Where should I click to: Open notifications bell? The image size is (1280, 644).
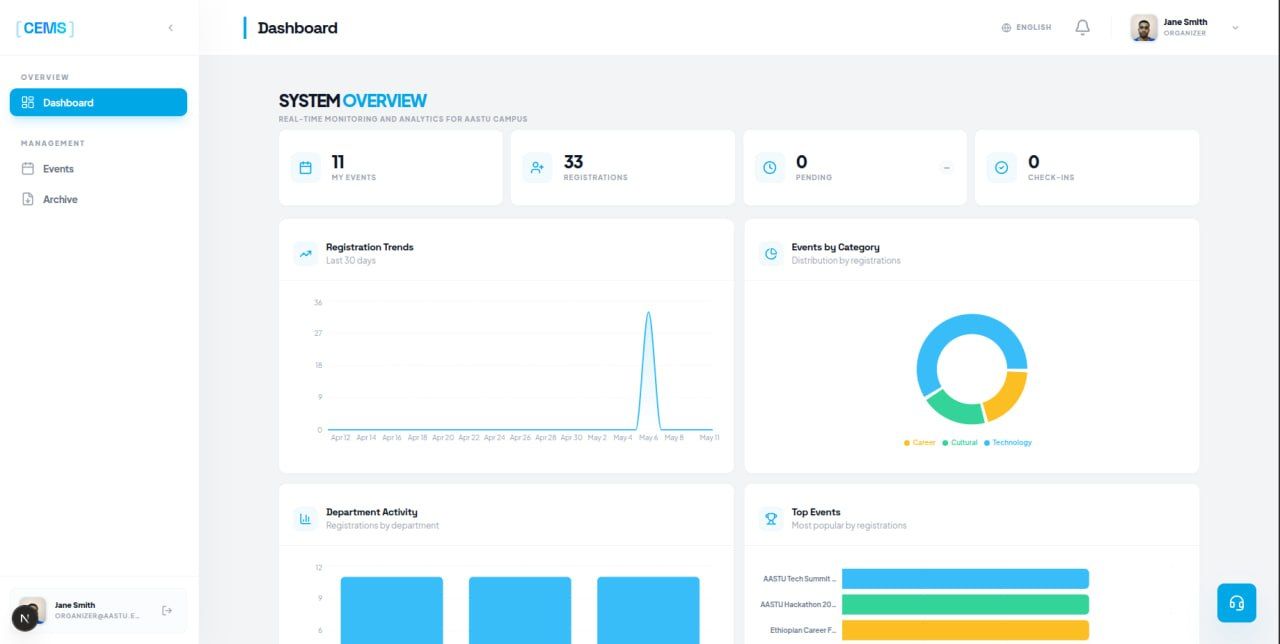[1082, 28]
